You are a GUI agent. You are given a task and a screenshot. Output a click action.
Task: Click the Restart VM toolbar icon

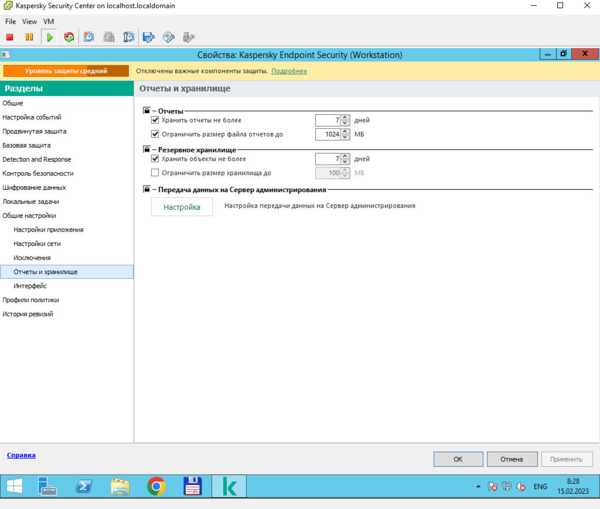[x=69, y=37]
